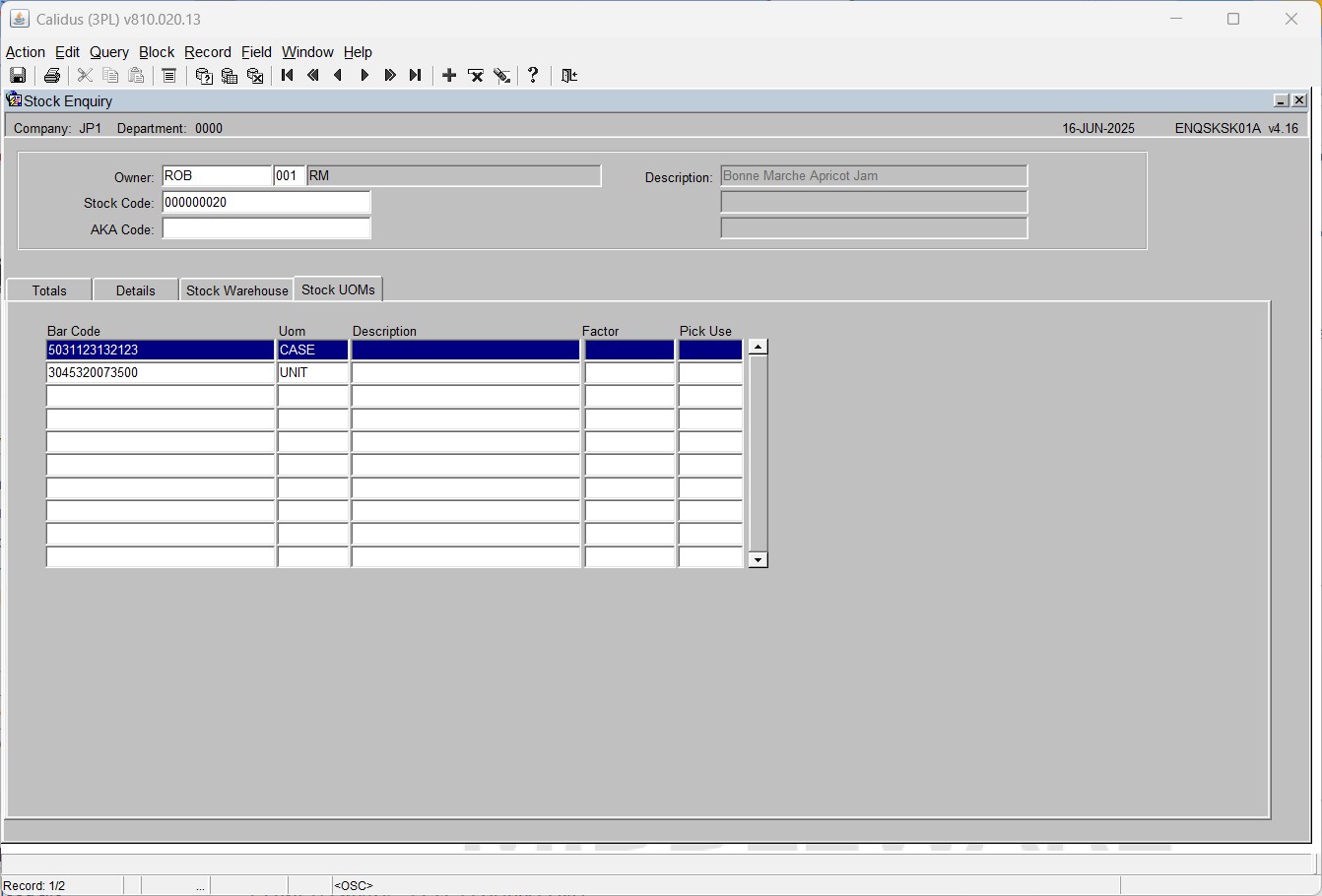Click the Enter Query database icon
The image size is (1322, 896).
click(204, 76)
